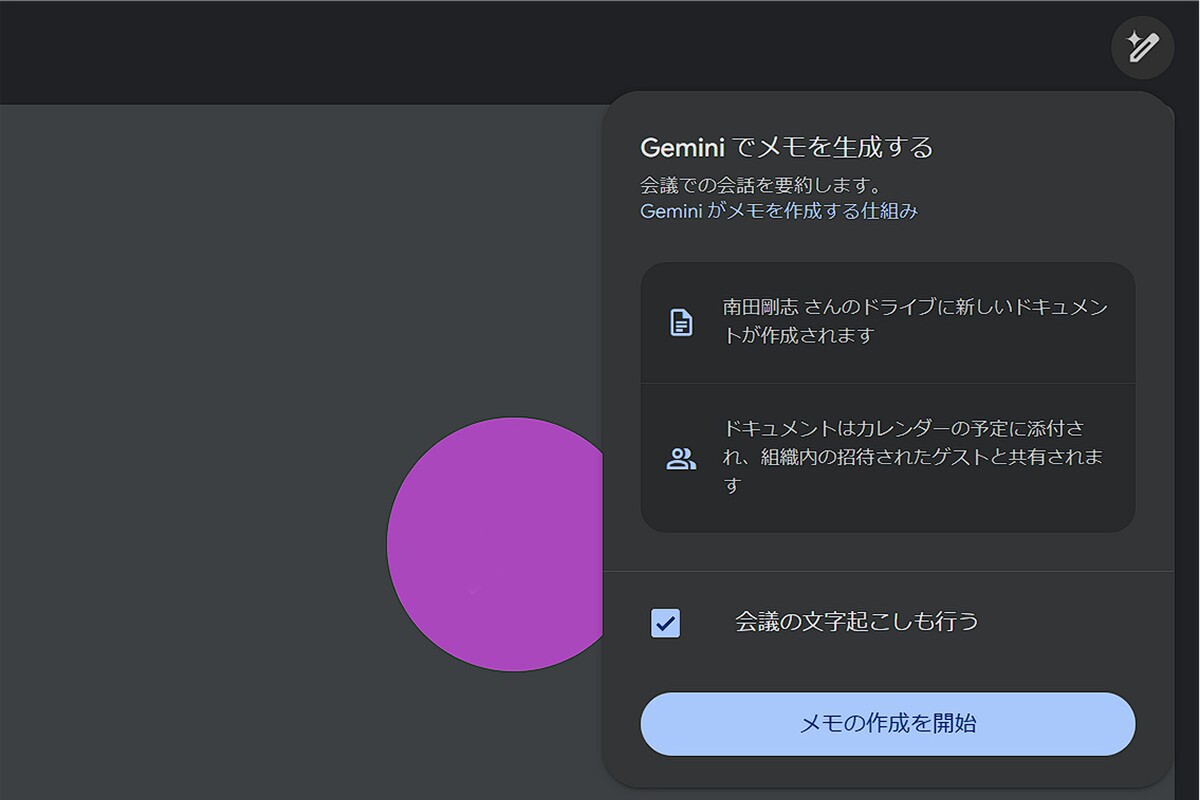The image size is (1200, 800).
Task: Toggle the 会議の文字起こしも行う checkbox
Action: pos(665,623)
